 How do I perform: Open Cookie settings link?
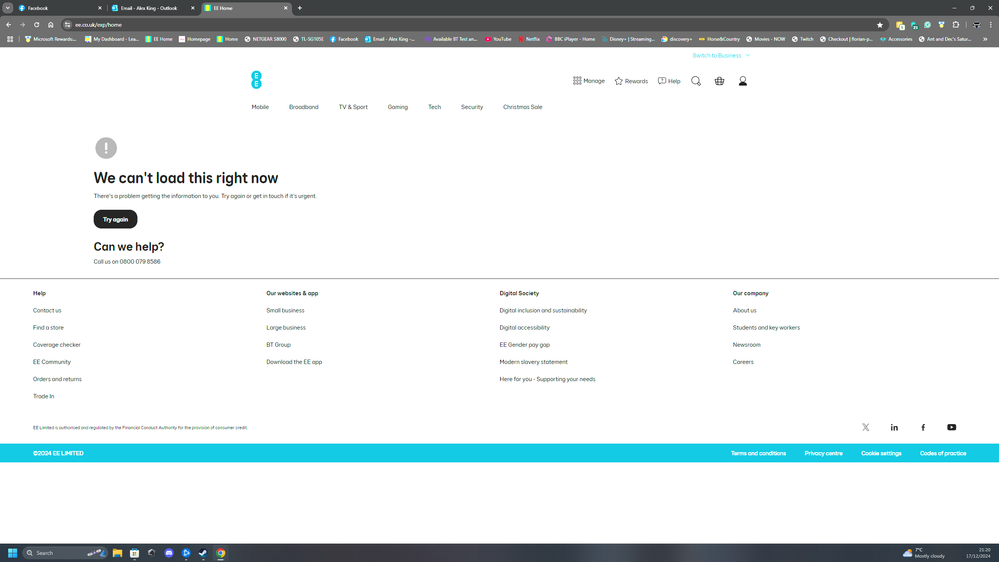[881, 454]
